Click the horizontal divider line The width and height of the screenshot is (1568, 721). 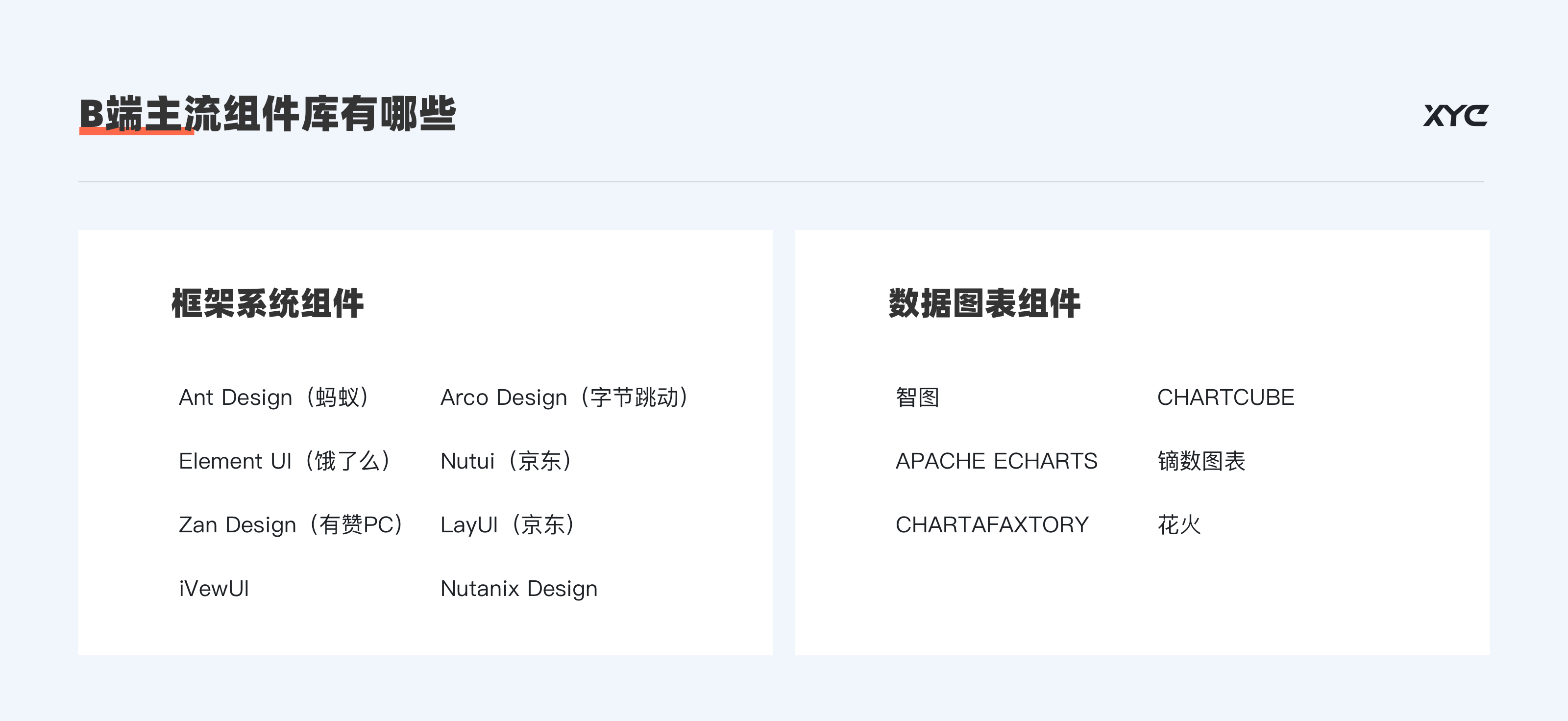781,181
